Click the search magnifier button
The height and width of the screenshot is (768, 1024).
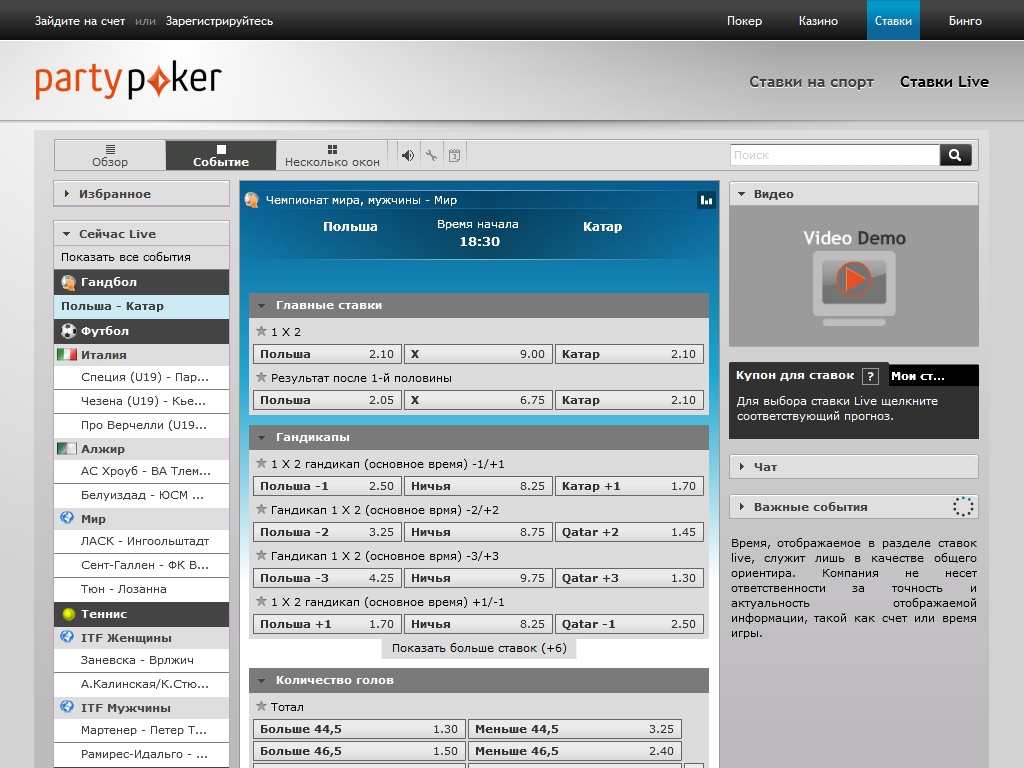pyautogui.click(x=954, y=155)
